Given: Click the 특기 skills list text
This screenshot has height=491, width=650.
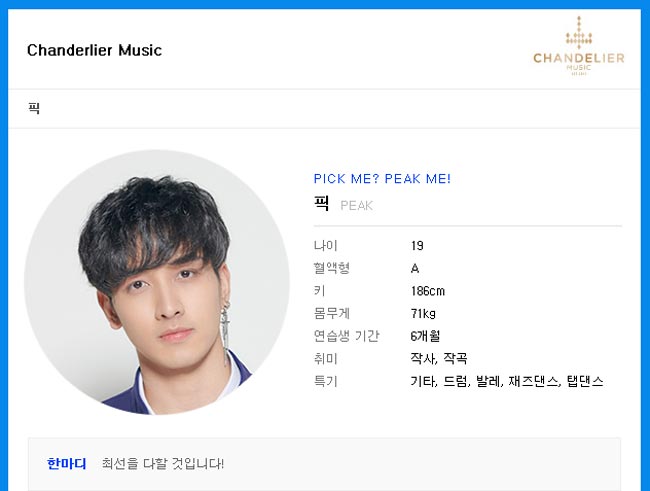Looking at the screenshot, I should click(x=507, y=381).
